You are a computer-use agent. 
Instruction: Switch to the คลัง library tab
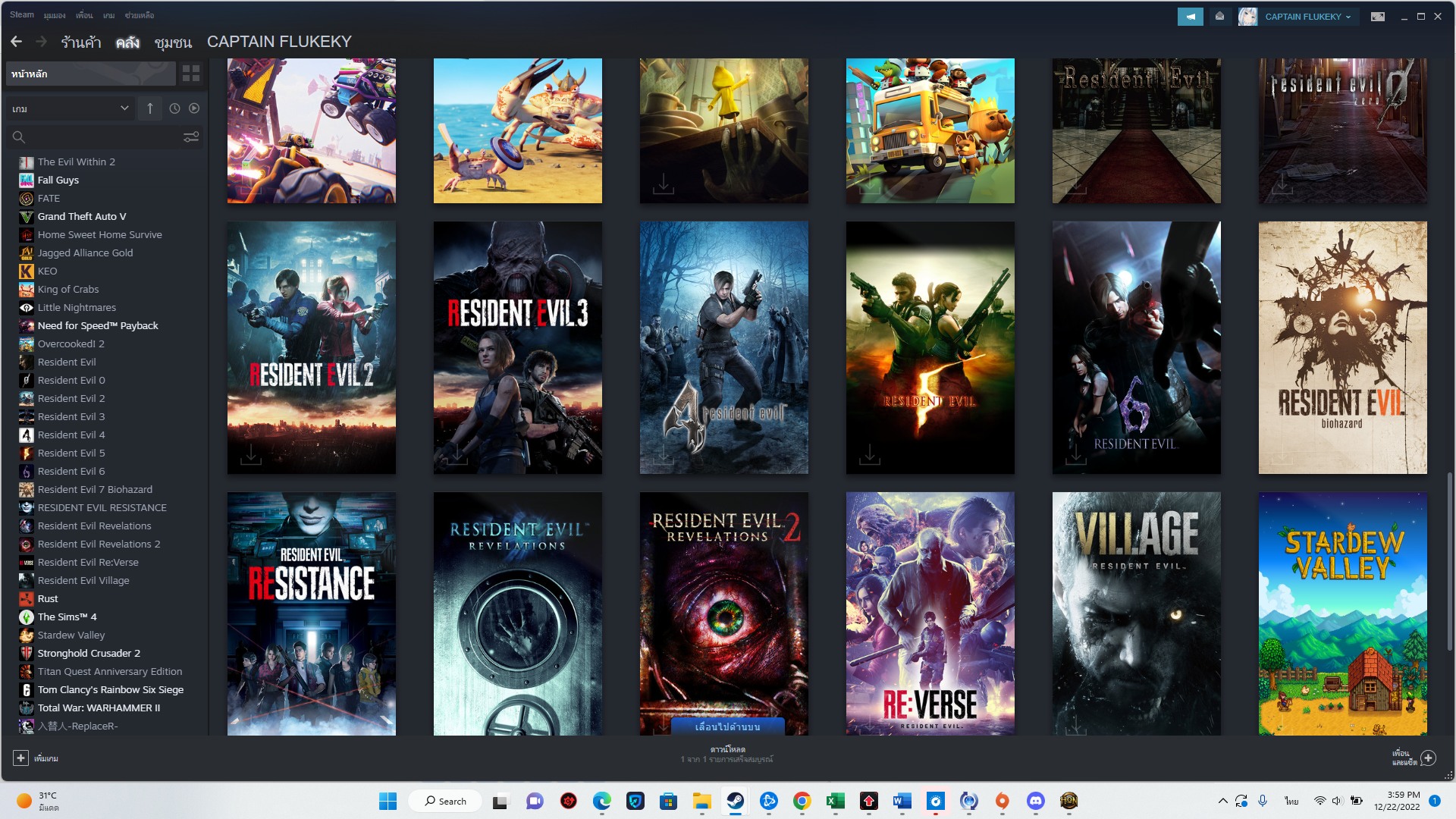[x=127, y=42]
